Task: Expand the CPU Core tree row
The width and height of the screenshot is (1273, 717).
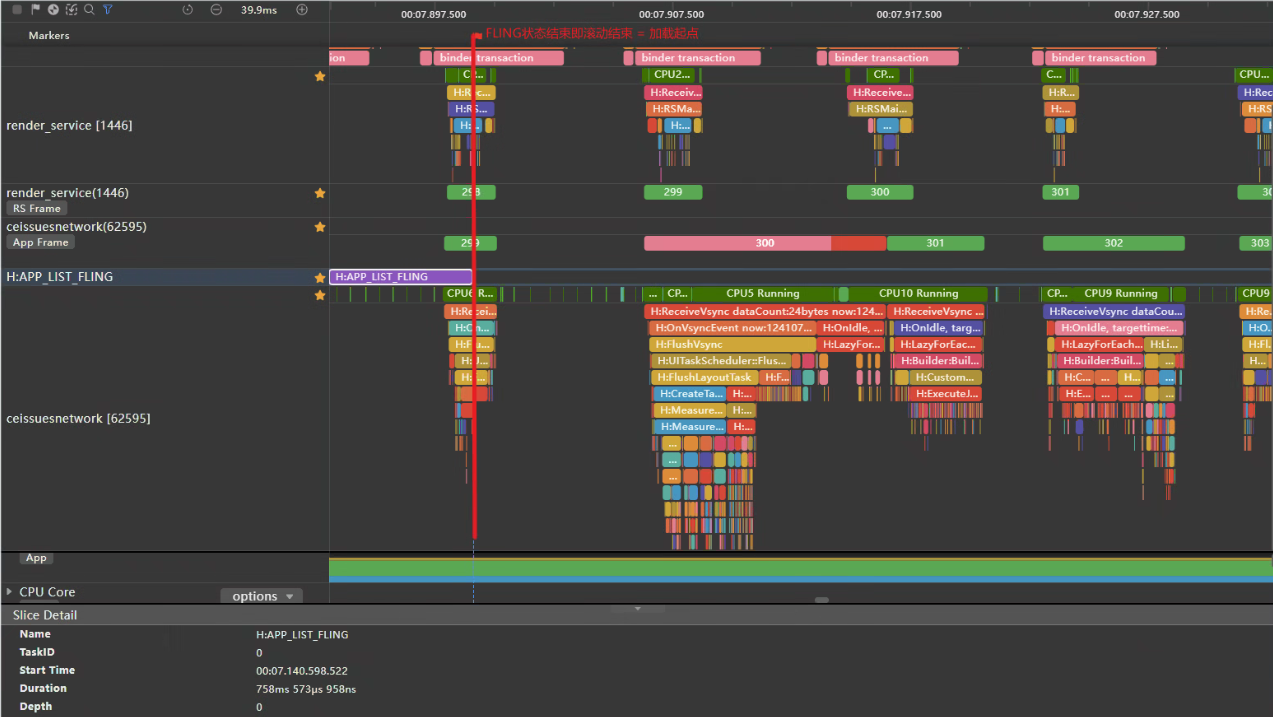Action: (10, 592)
